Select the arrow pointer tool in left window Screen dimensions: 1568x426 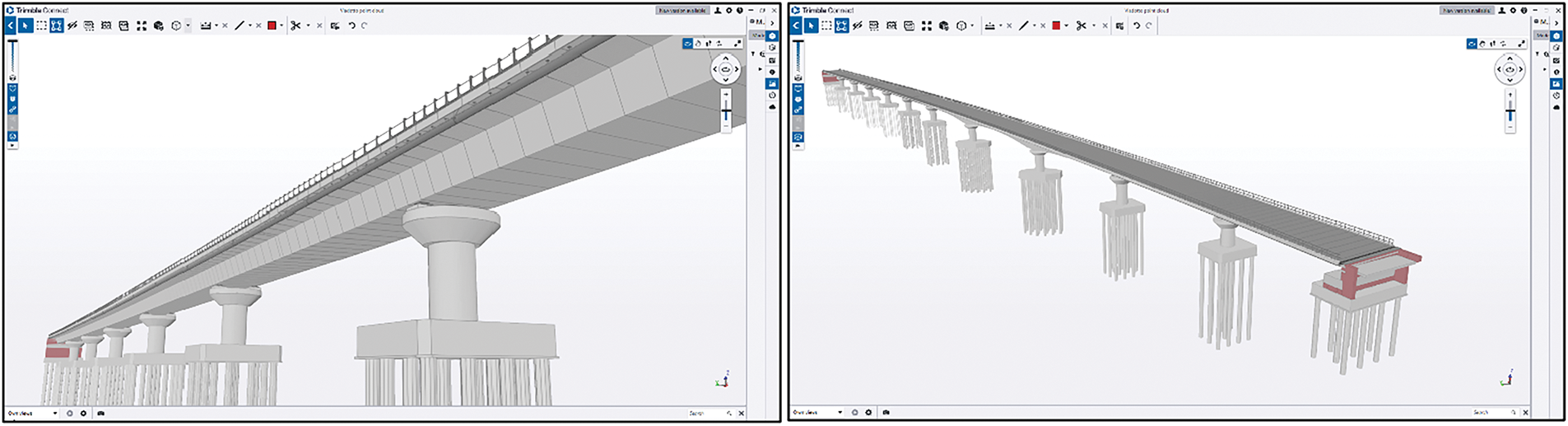(26, 26)
